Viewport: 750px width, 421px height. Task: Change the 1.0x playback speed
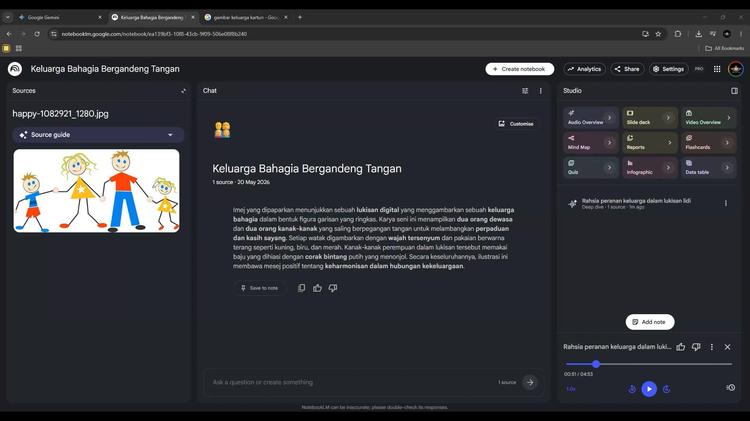click(x=571, y=389)
